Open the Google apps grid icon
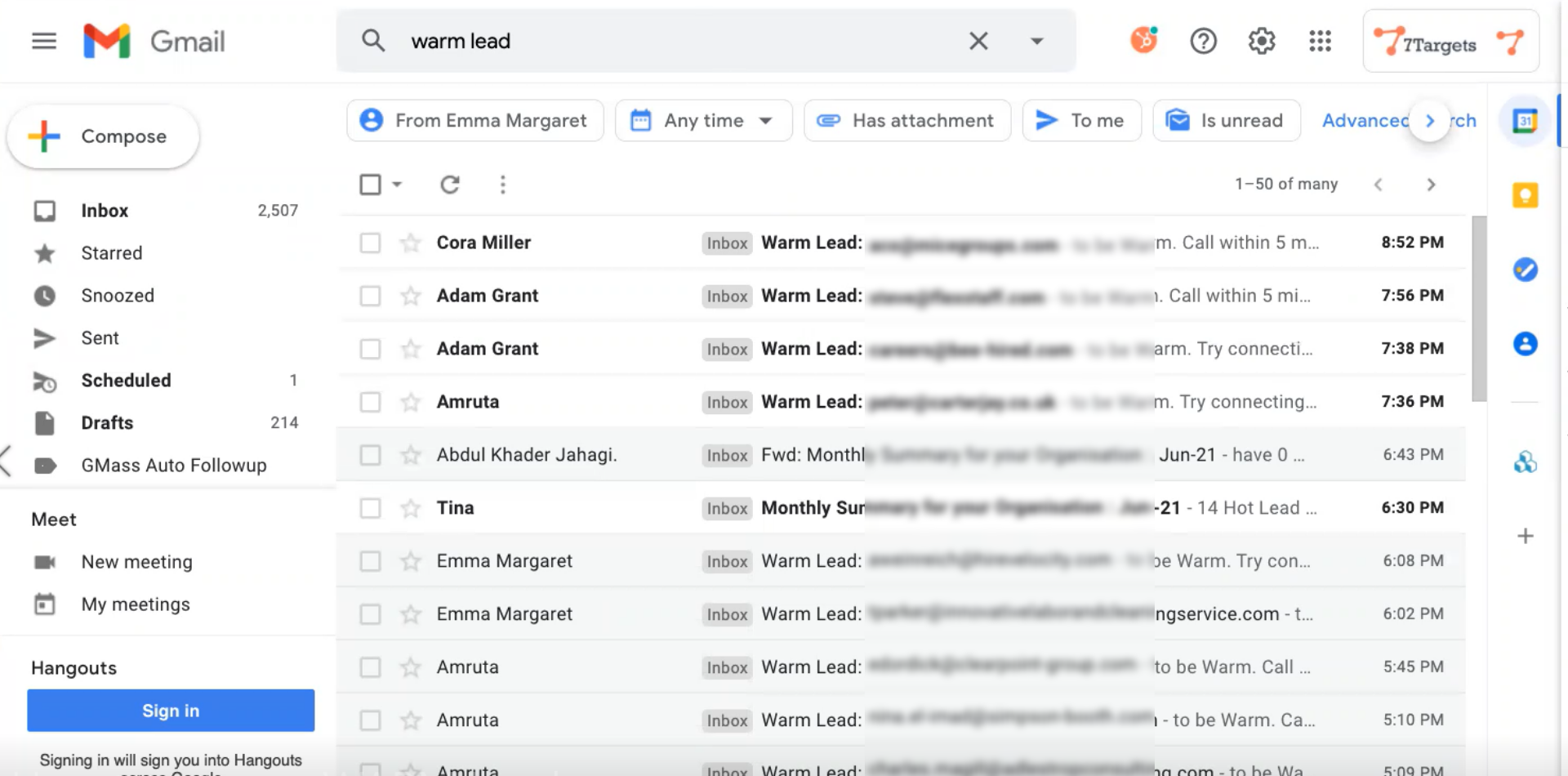Viewport: 1568px width, 776px height. [1320, 41]
